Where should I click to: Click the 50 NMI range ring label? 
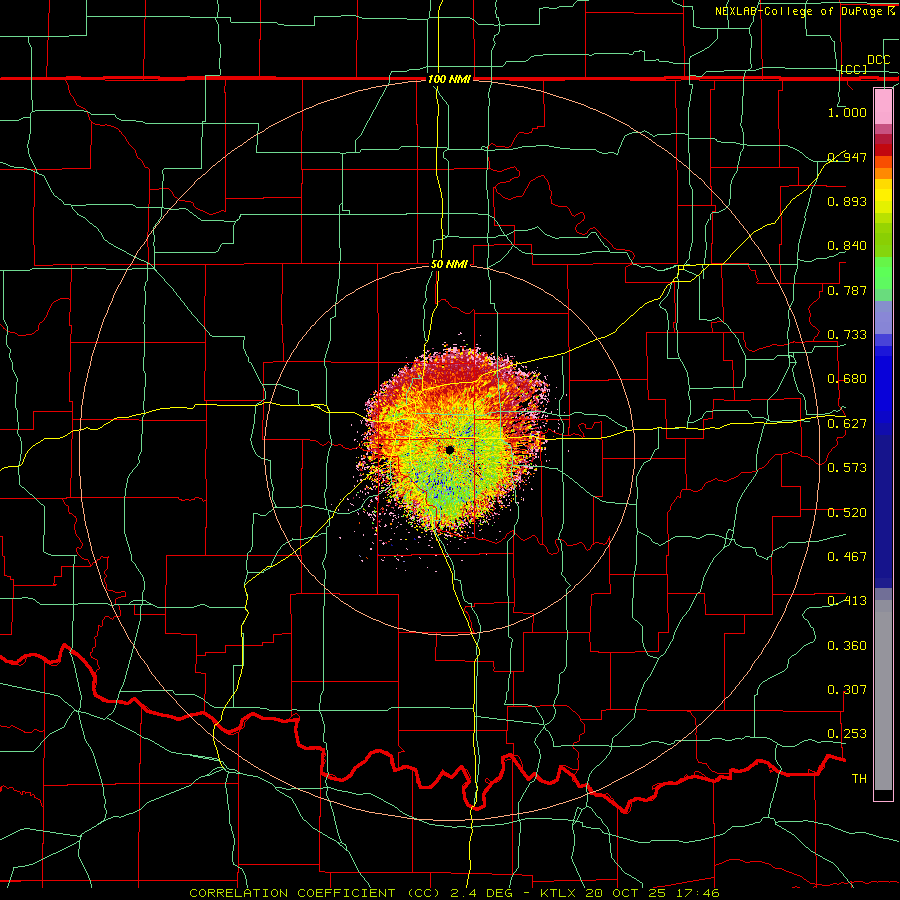tap(449, 264)
